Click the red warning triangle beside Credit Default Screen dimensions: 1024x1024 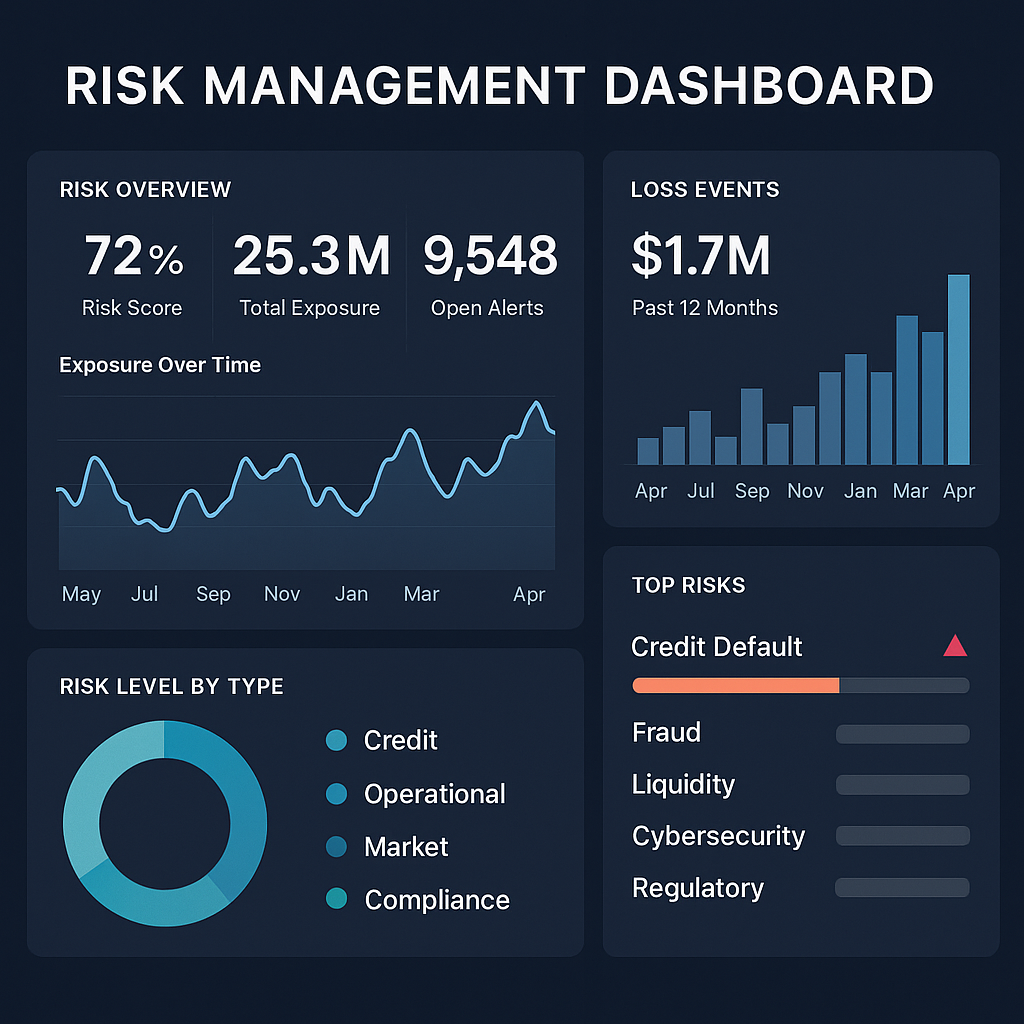(956, 646)
